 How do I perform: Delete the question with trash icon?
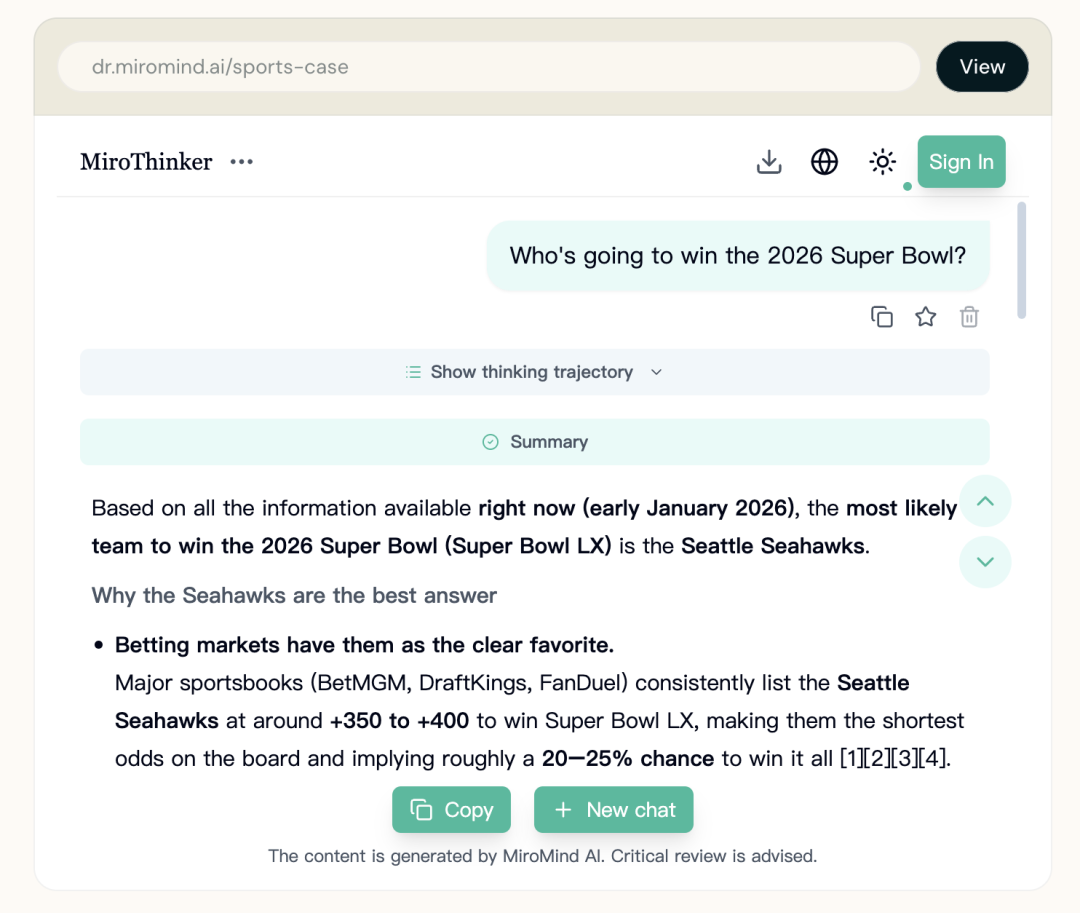969,317
